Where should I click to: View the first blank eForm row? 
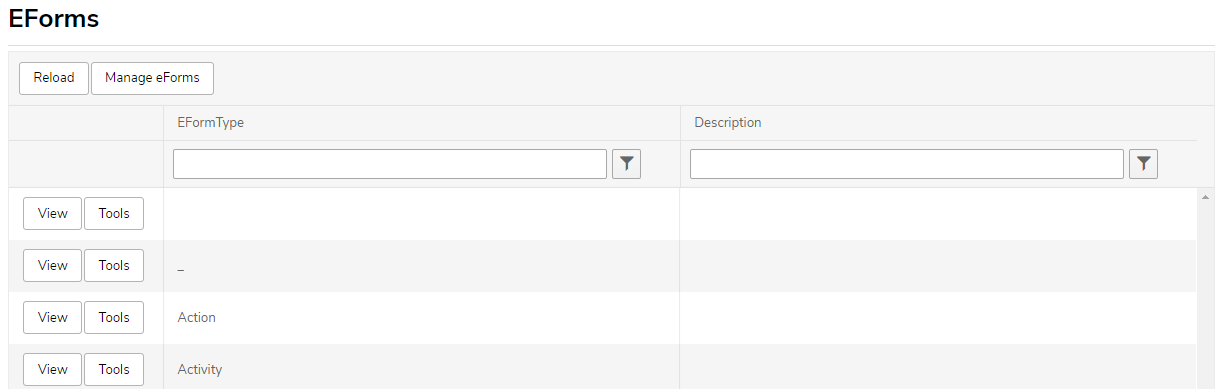[x=52, y=214]
